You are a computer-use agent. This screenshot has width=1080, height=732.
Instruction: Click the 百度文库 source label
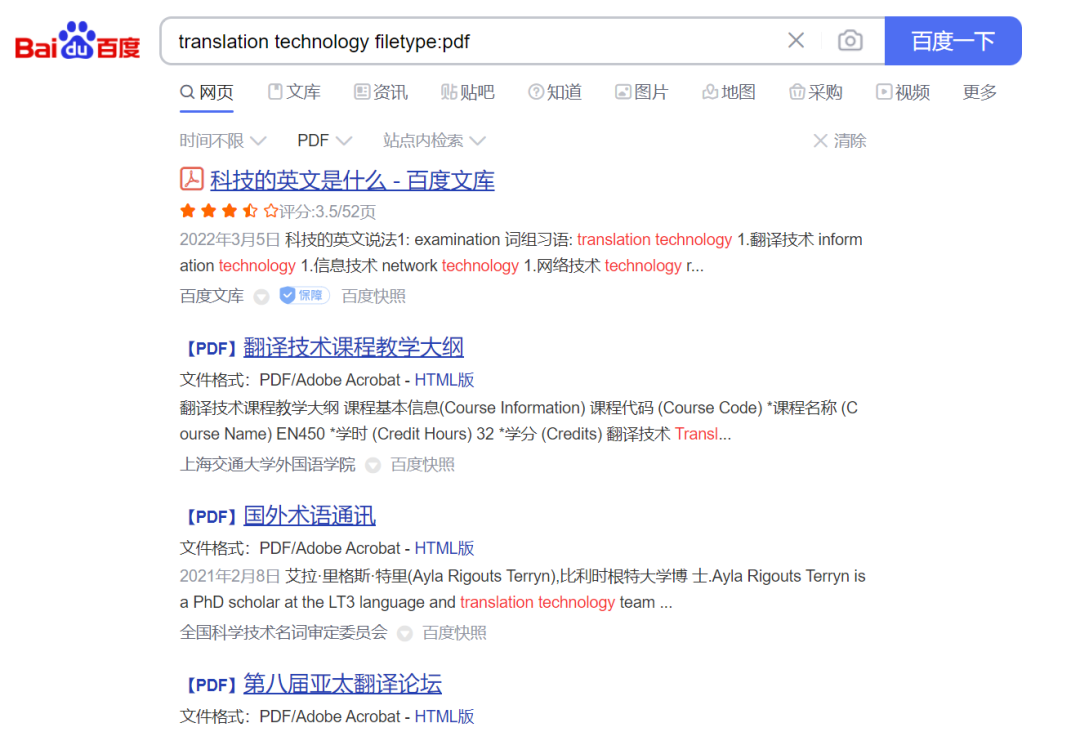(211, 296)
